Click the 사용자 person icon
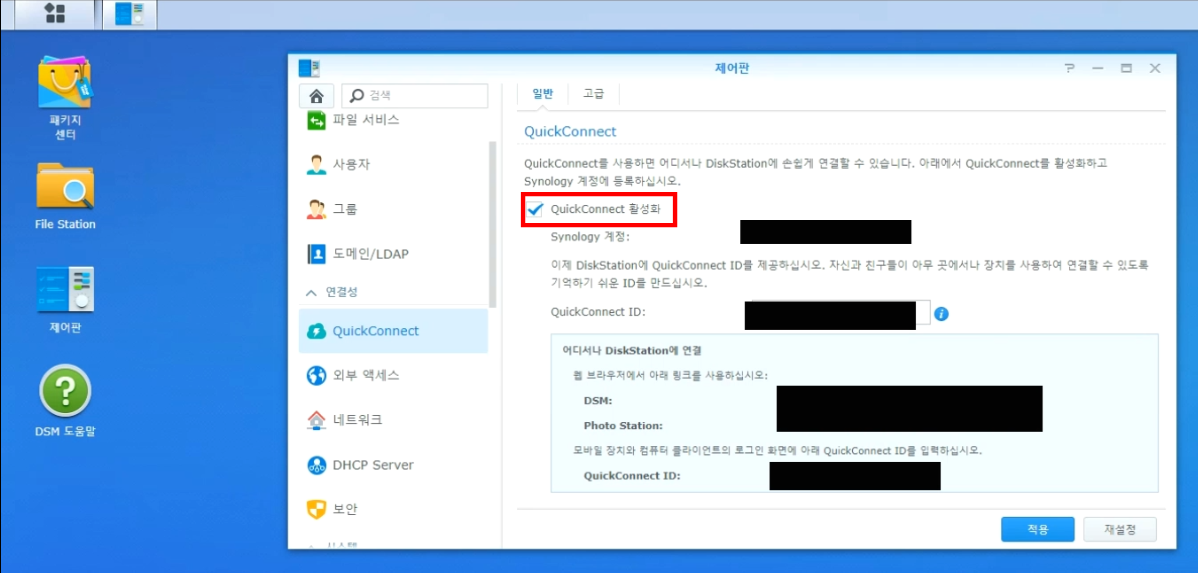 [x=316, y=164]
